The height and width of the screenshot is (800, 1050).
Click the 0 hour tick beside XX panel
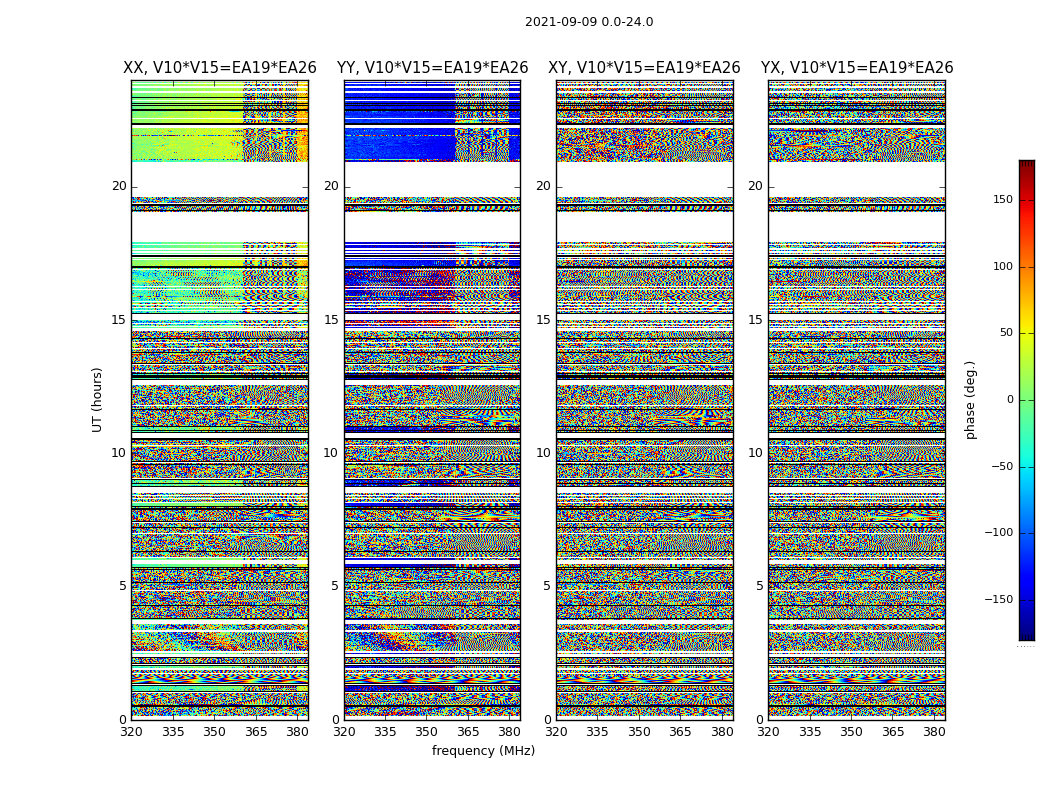[123, 720]
